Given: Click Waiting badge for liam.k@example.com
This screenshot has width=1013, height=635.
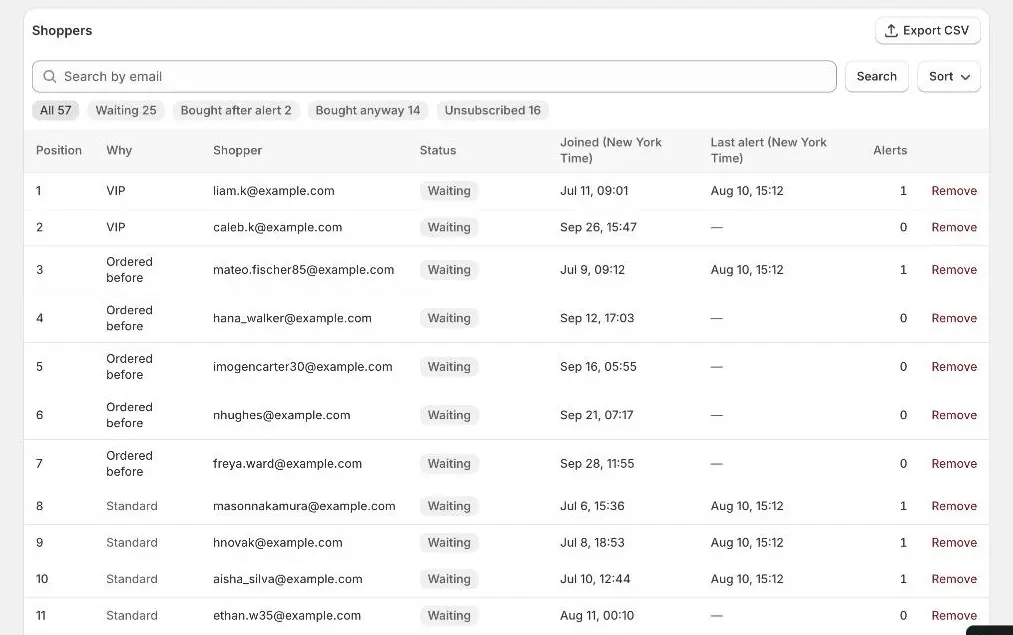Looking at the screenshot, I should click(x=449, y=191).
